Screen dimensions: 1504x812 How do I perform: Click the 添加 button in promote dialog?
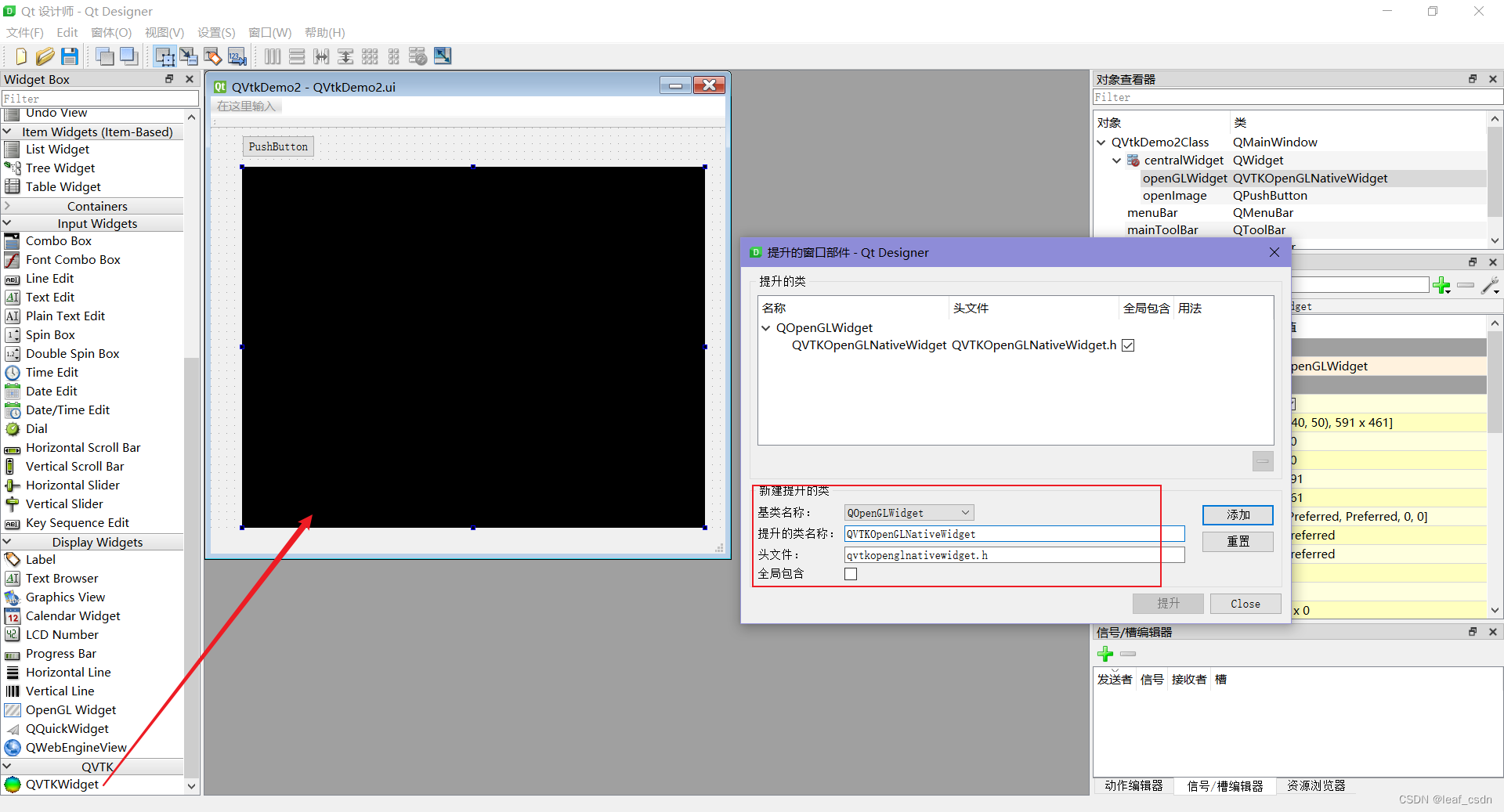coord(1238,514)
